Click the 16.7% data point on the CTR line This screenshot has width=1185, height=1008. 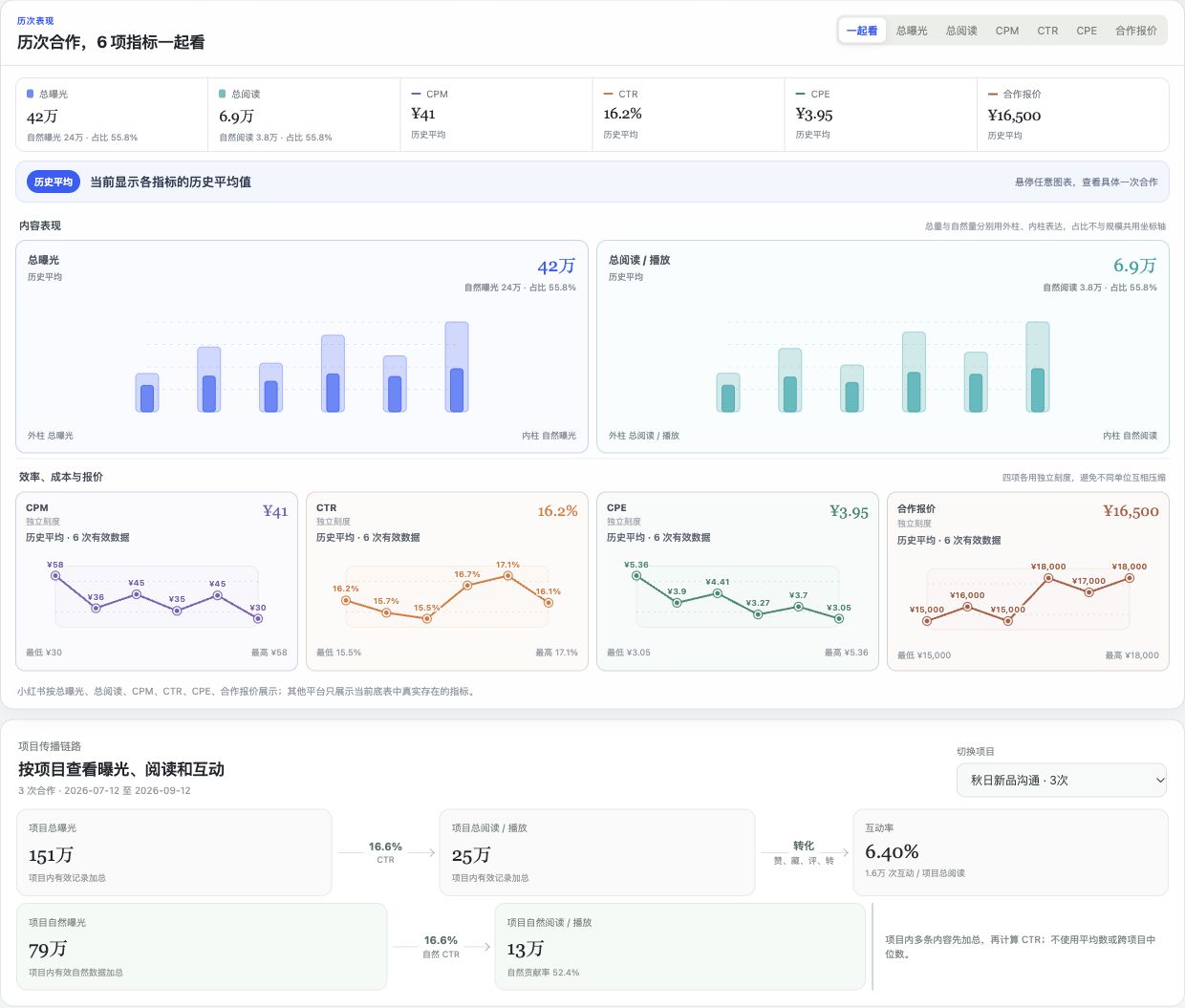pos(467,586)
